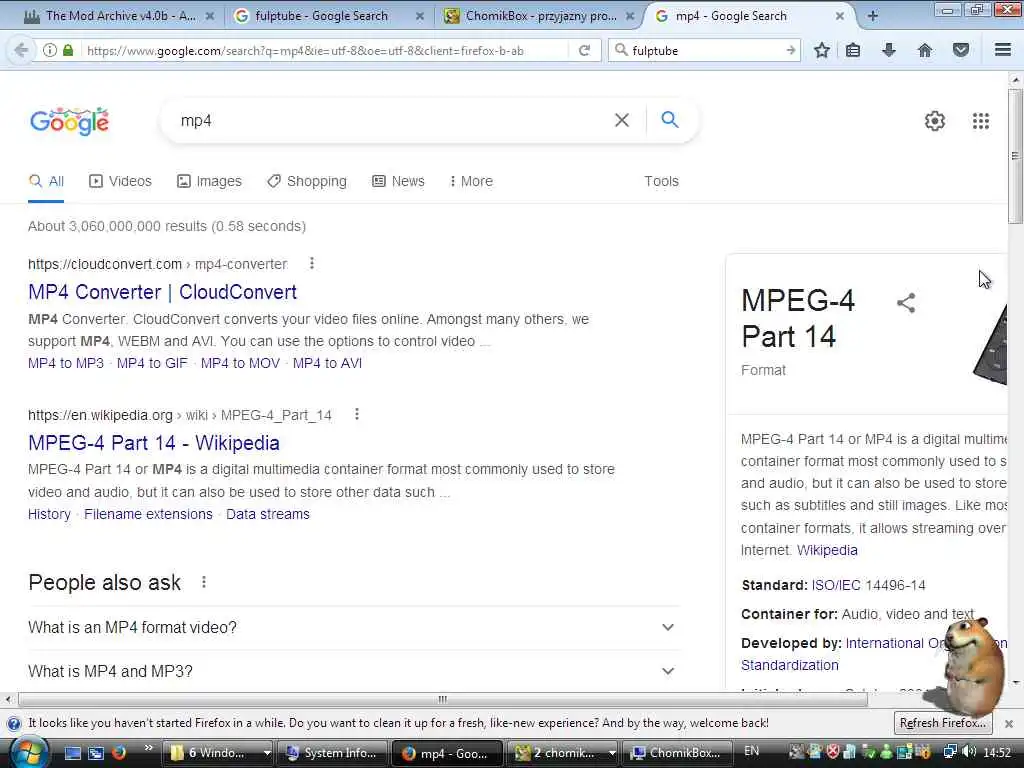The height and width of the screenshot is (768, 1024).
Task: Expand the 6 Windows taskbar group arrow
Action: pos(266,753)
